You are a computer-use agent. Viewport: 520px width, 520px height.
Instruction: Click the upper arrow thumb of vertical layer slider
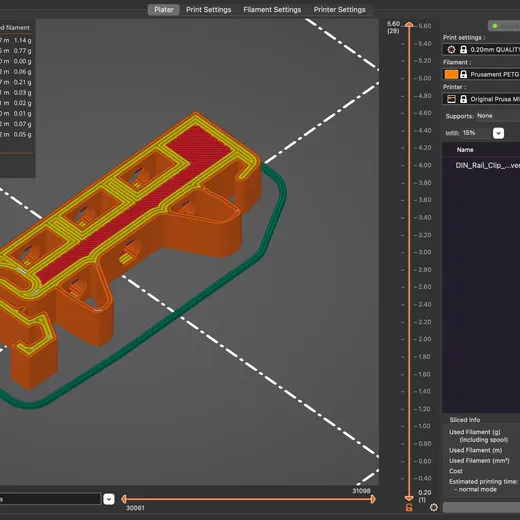coord(409,25)
